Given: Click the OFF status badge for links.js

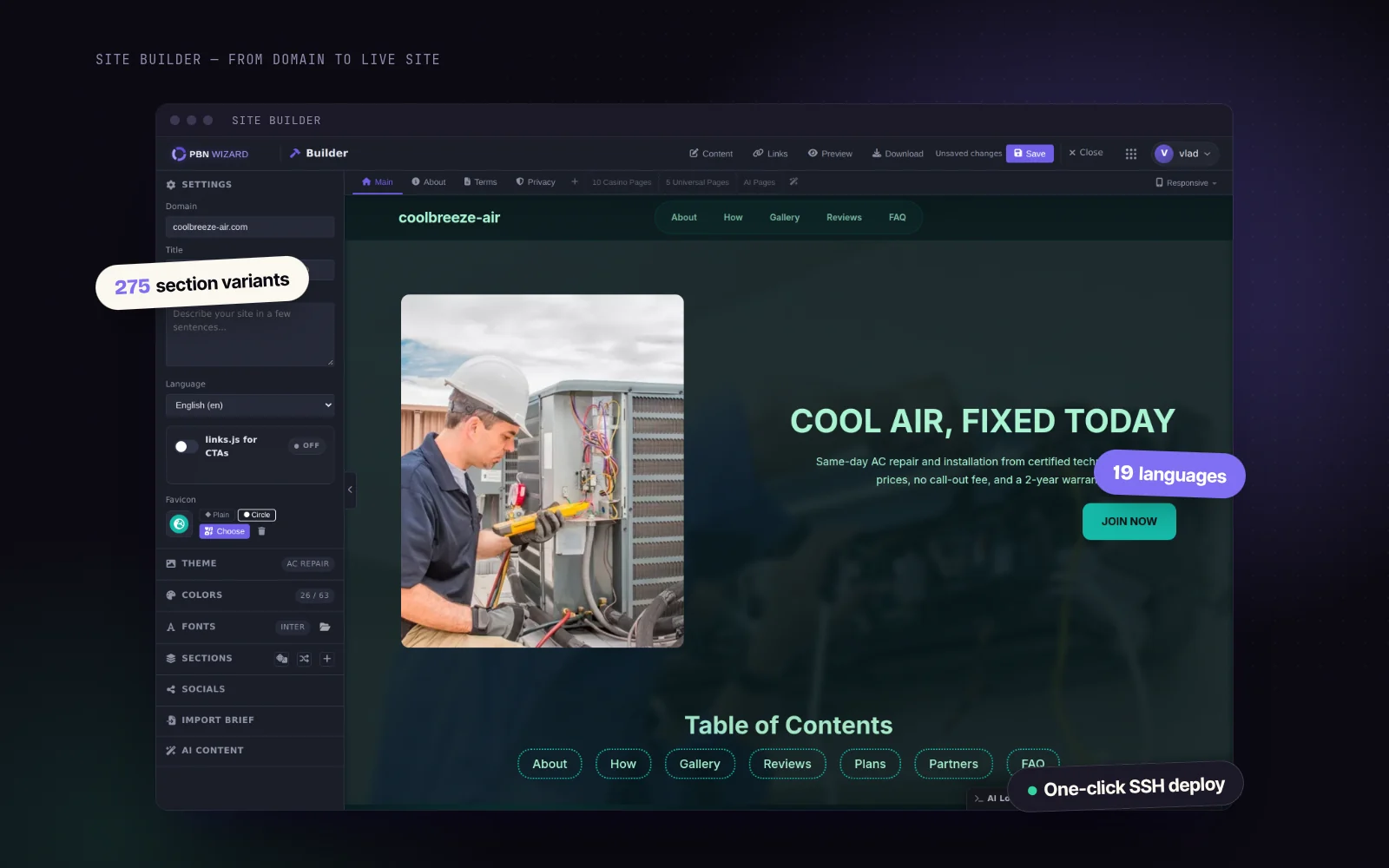Looking at the screenshot, I should [x=306, y=446].
